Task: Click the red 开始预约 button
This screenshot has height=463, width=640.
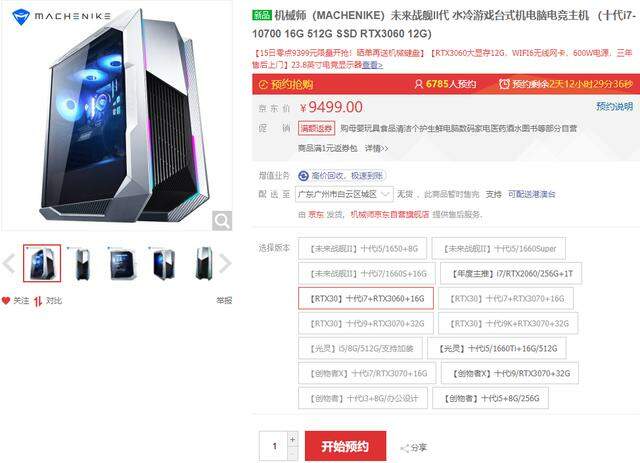Action: tap(345, 446)
